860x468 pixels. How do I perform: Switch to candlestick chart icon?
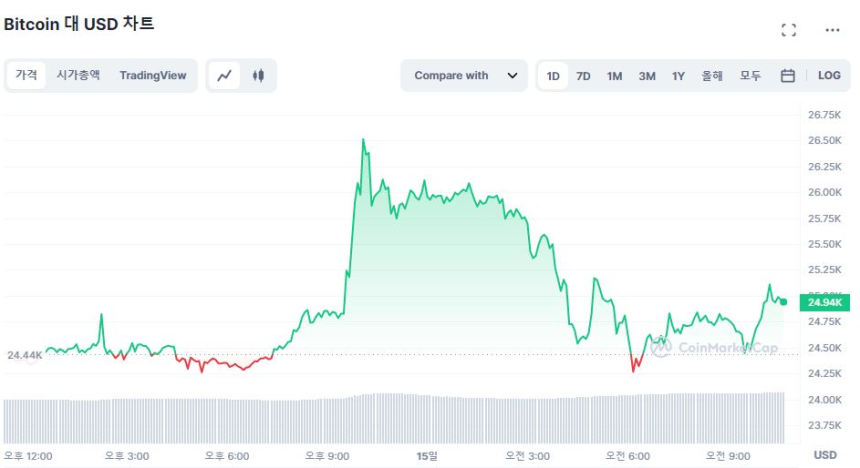tap(258, 75)
